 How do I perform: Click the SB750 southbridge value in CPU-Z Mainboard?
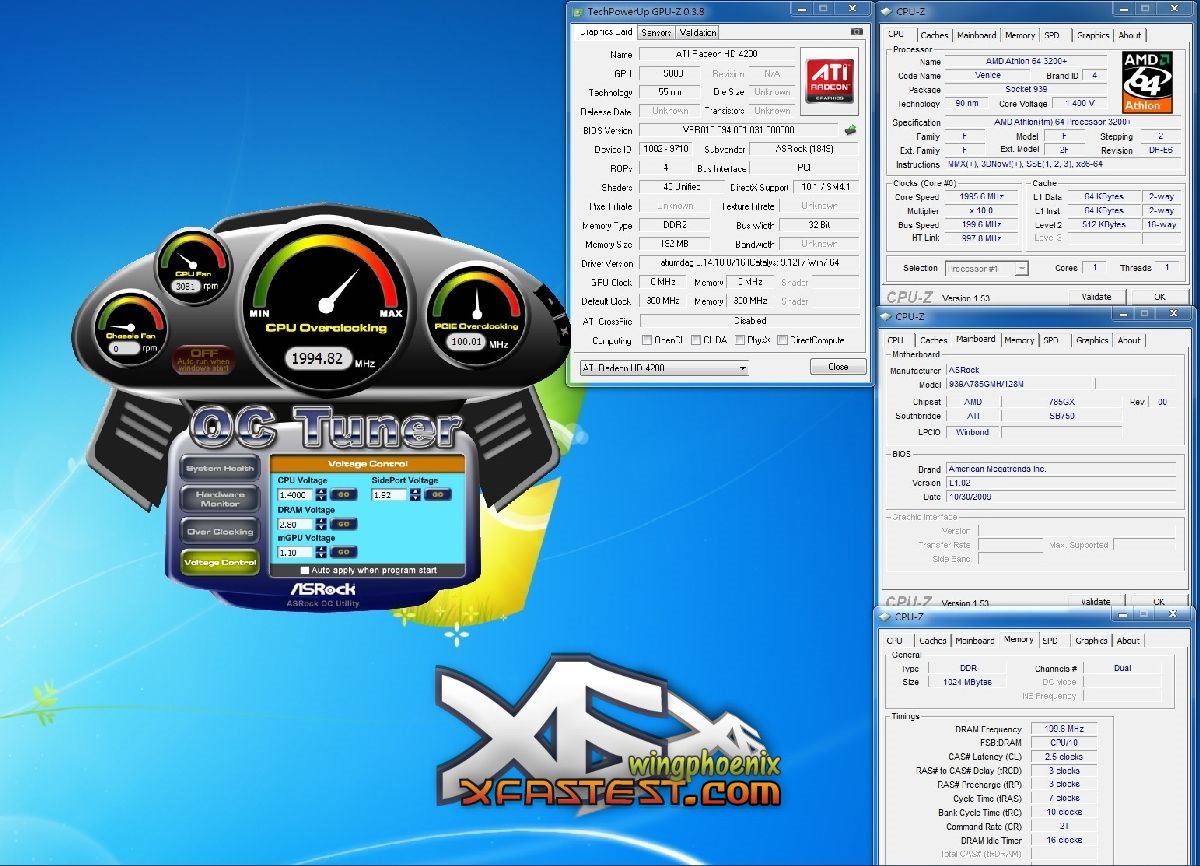pyautogui.click(x=1062, y=416)
